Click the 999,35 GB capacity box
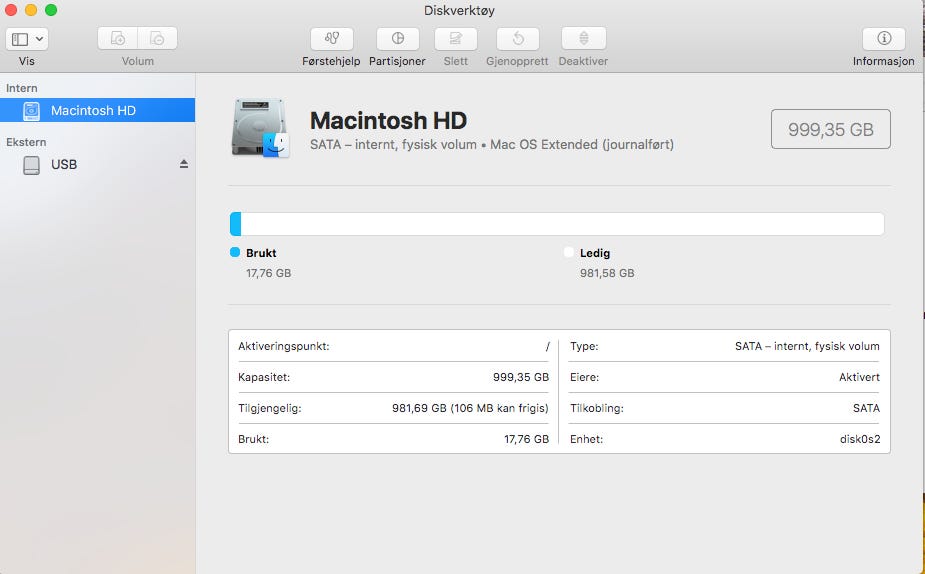 (831, 129)
